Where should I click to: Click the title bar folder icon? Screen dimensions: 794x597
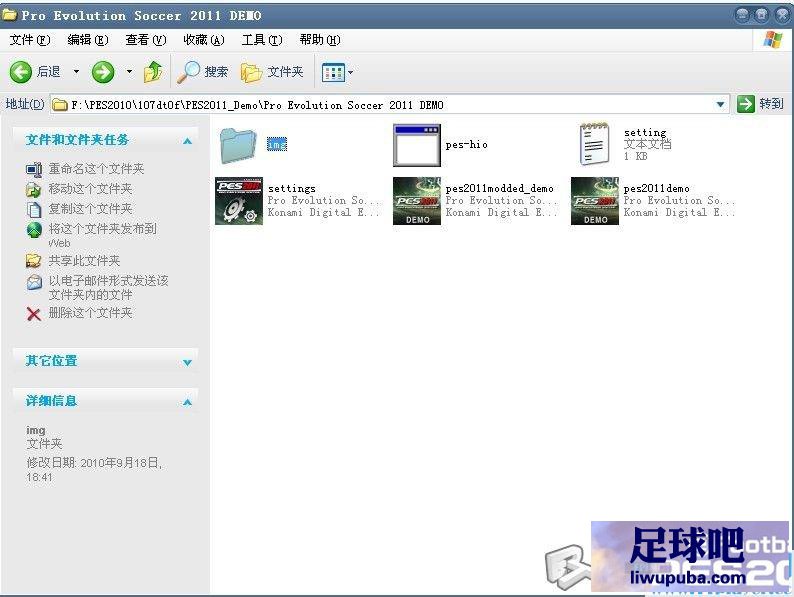coord(9,14)
